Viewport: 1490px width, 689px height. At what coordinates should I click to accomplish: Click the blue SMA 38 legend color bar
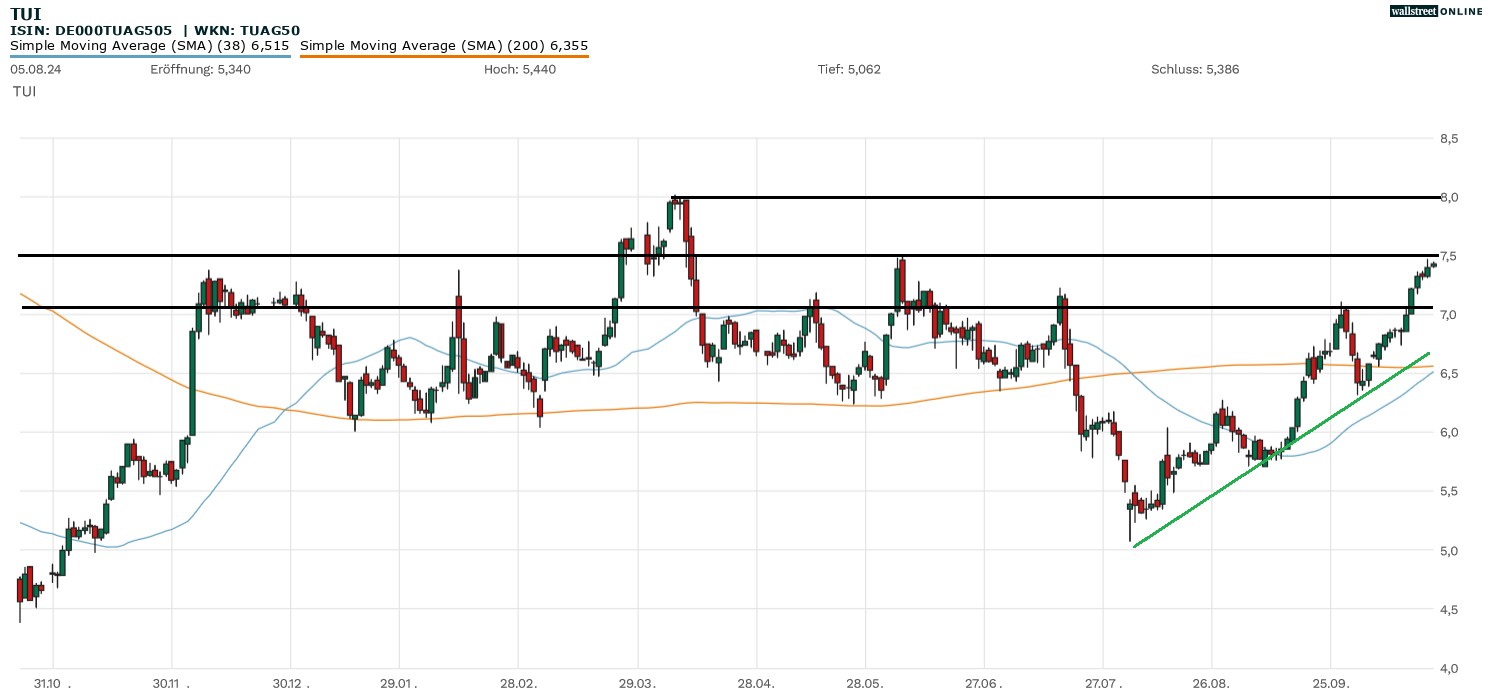(x=150, y=56)
